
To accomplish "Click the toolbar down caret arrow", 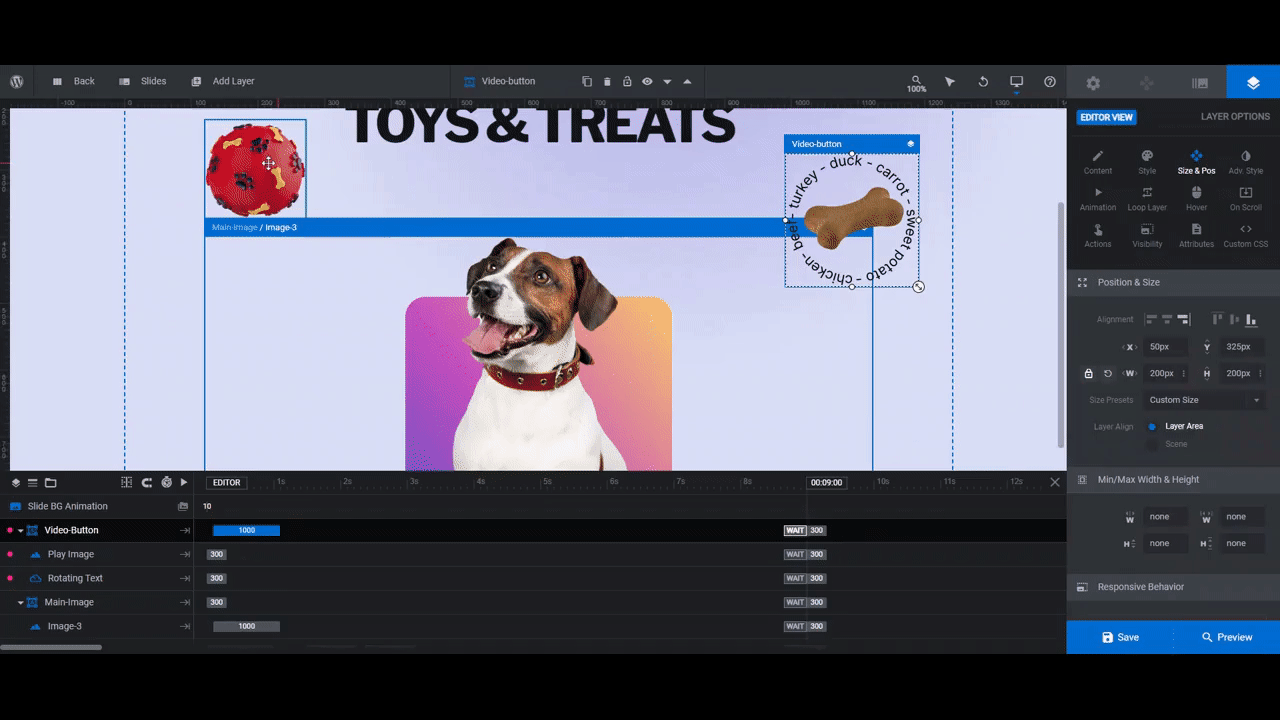I will (667, 81).
